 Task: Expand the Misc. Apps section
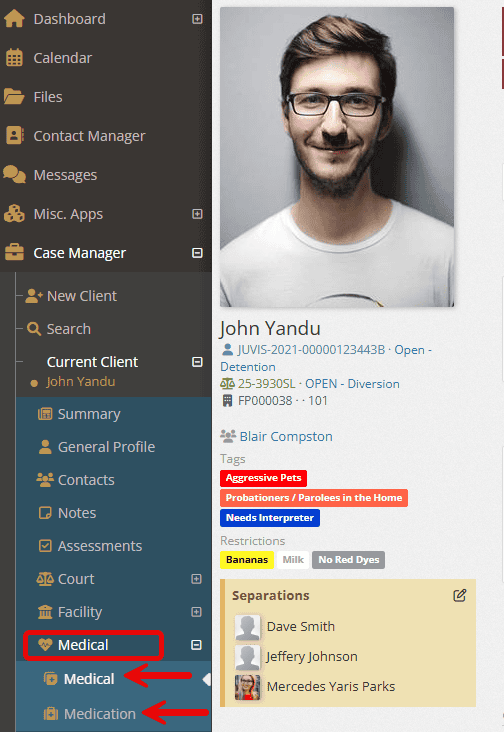coord(197,214)
